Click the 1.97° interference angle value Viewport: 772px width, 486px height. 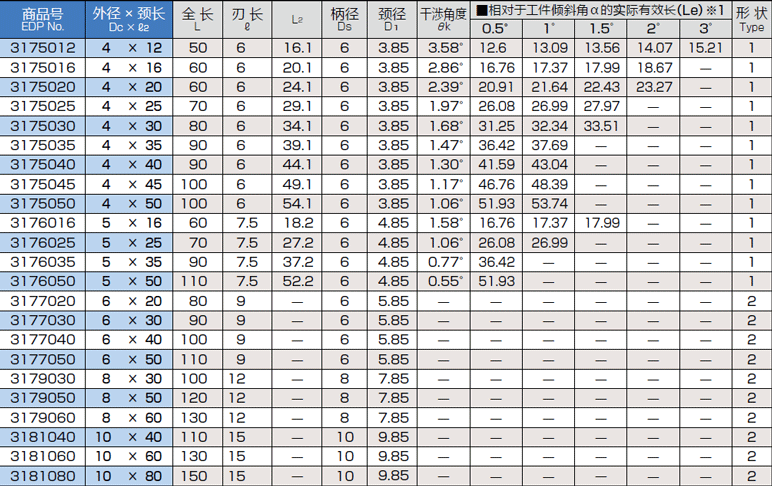coord(445,106)
